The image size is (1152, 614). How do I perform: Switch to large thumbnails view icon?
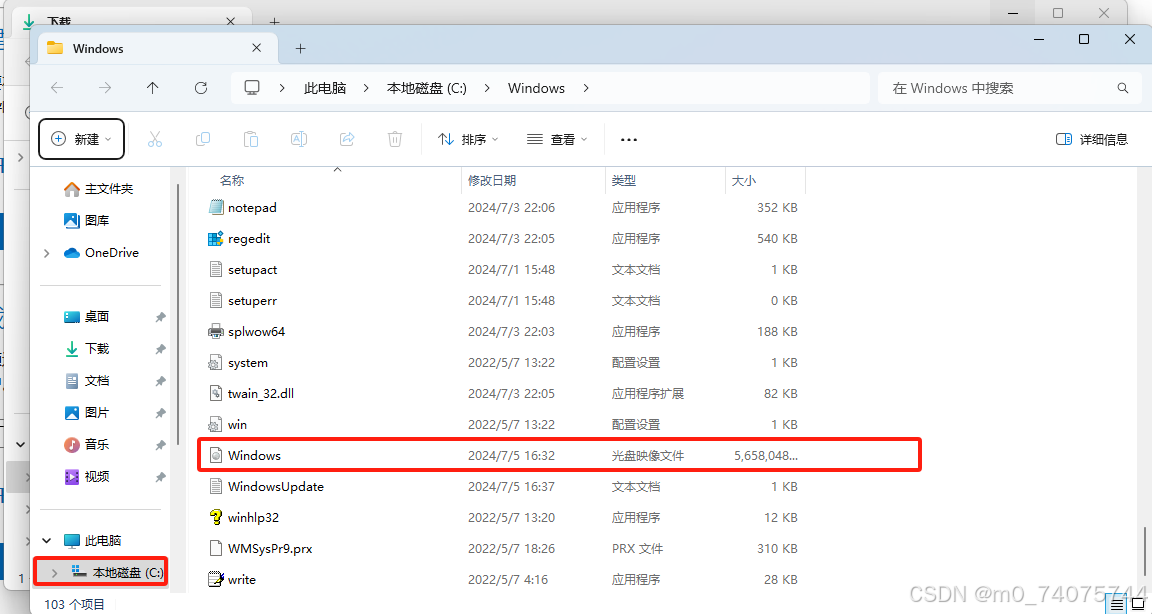(x=1138, y=604)
